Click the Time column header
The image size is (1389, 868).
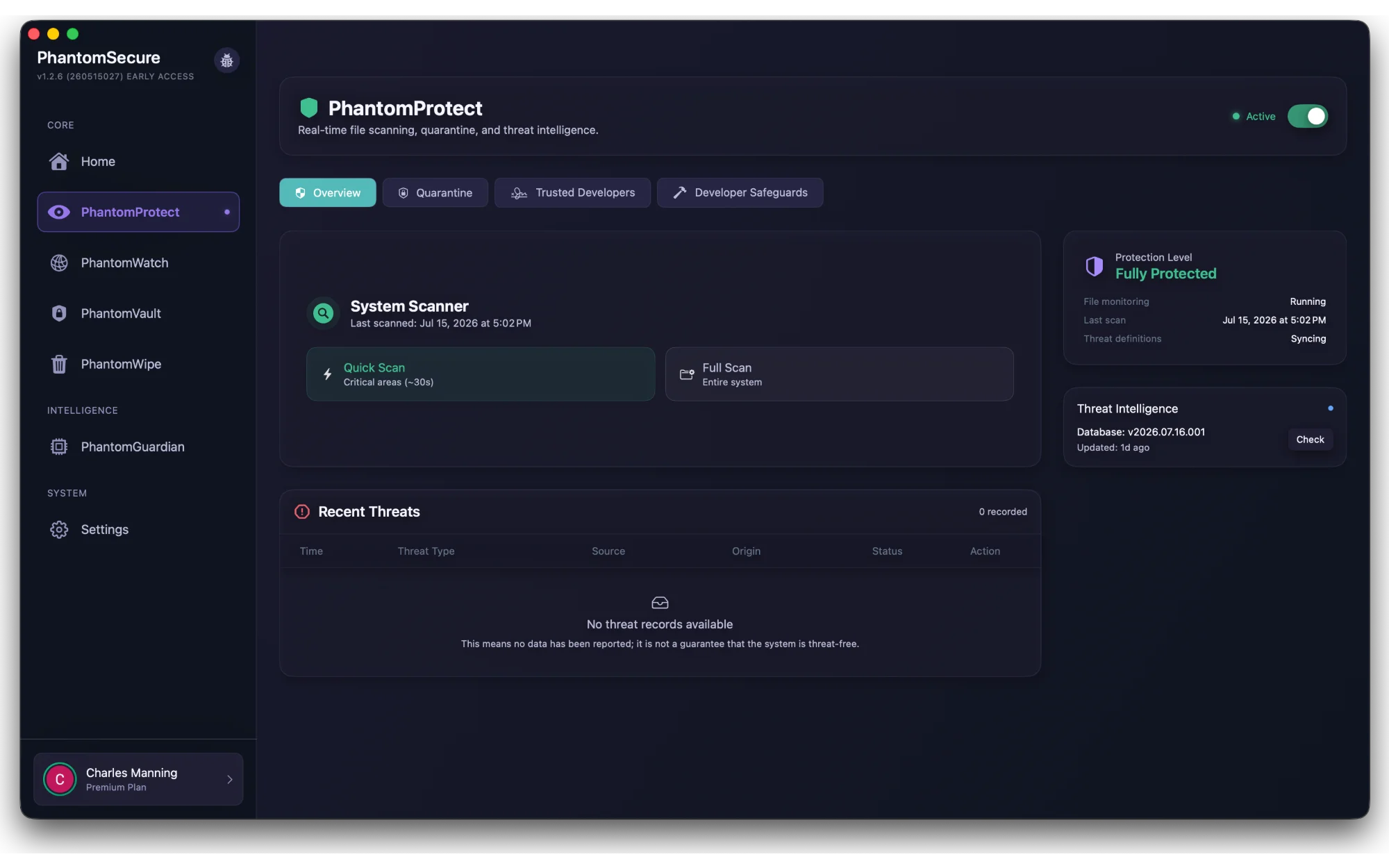[x=311, y=551]
